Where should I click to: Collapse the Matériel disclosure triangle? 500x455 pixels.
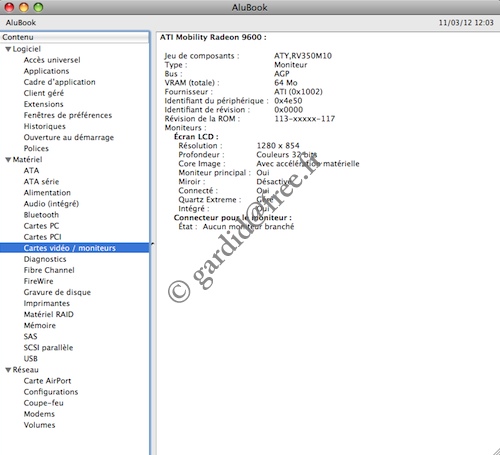[8, 160]
